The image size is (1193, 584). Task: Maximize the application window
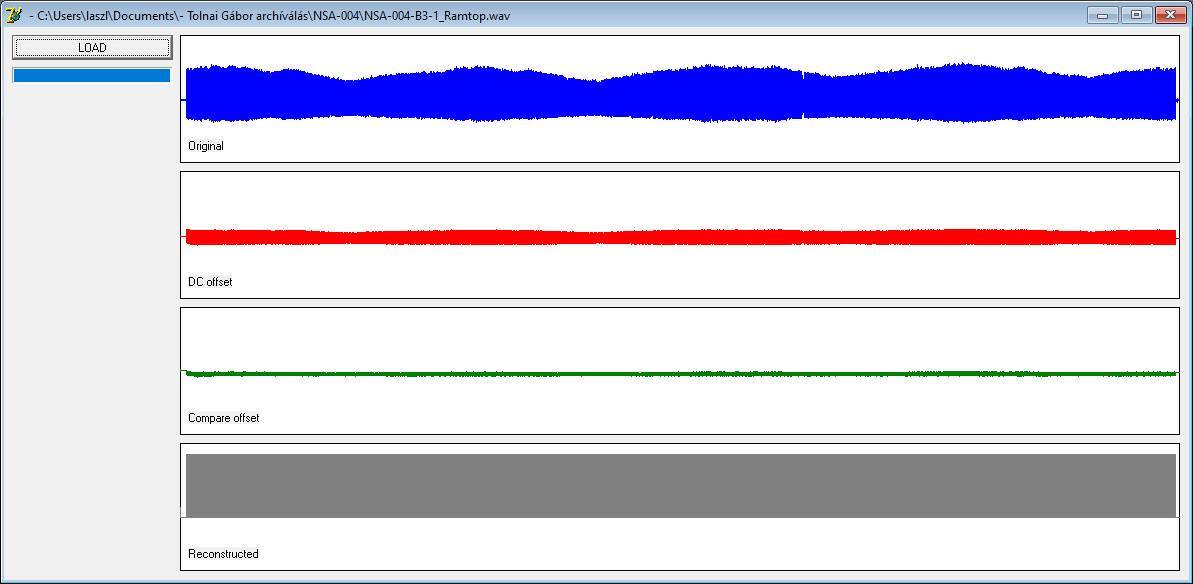pos(1137,14)
